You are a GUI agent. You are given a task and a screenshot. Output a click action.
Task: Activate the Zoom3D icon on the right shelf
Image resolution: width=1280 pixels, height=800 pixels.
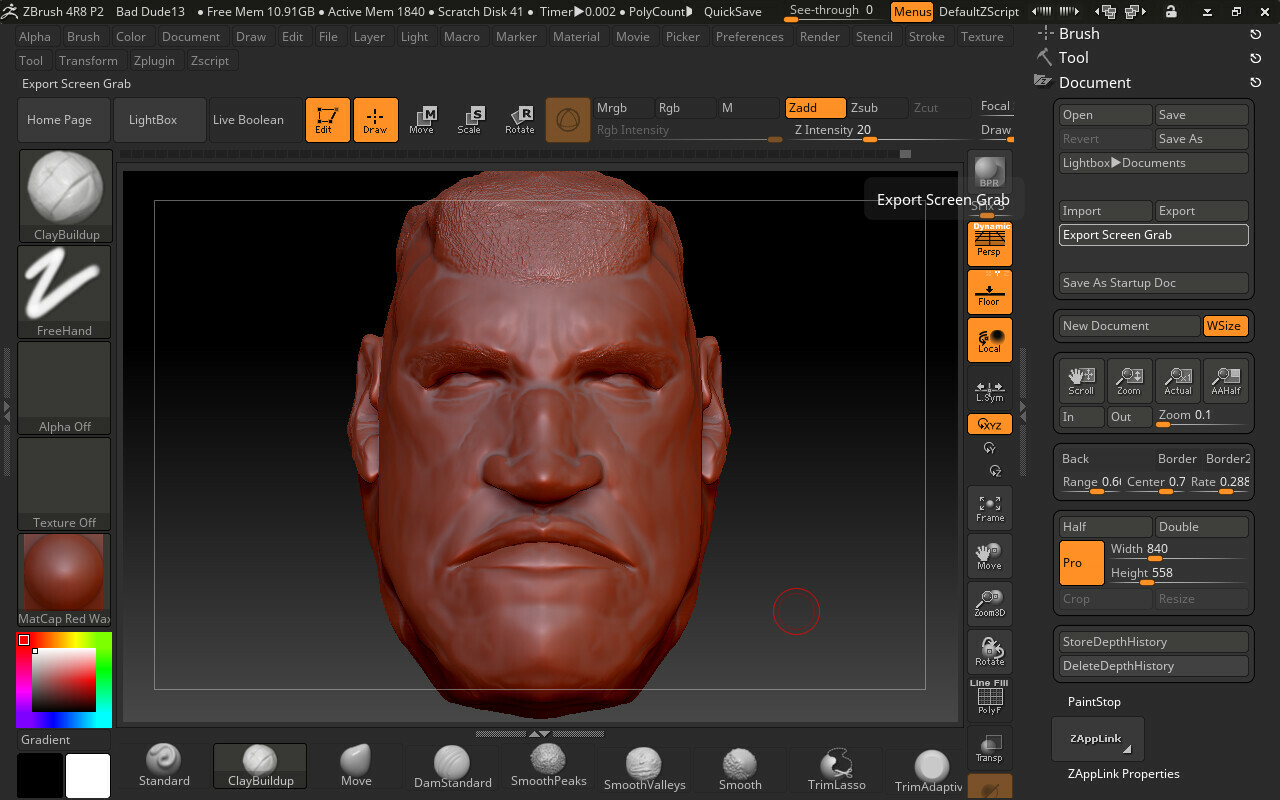pos(989,603)
